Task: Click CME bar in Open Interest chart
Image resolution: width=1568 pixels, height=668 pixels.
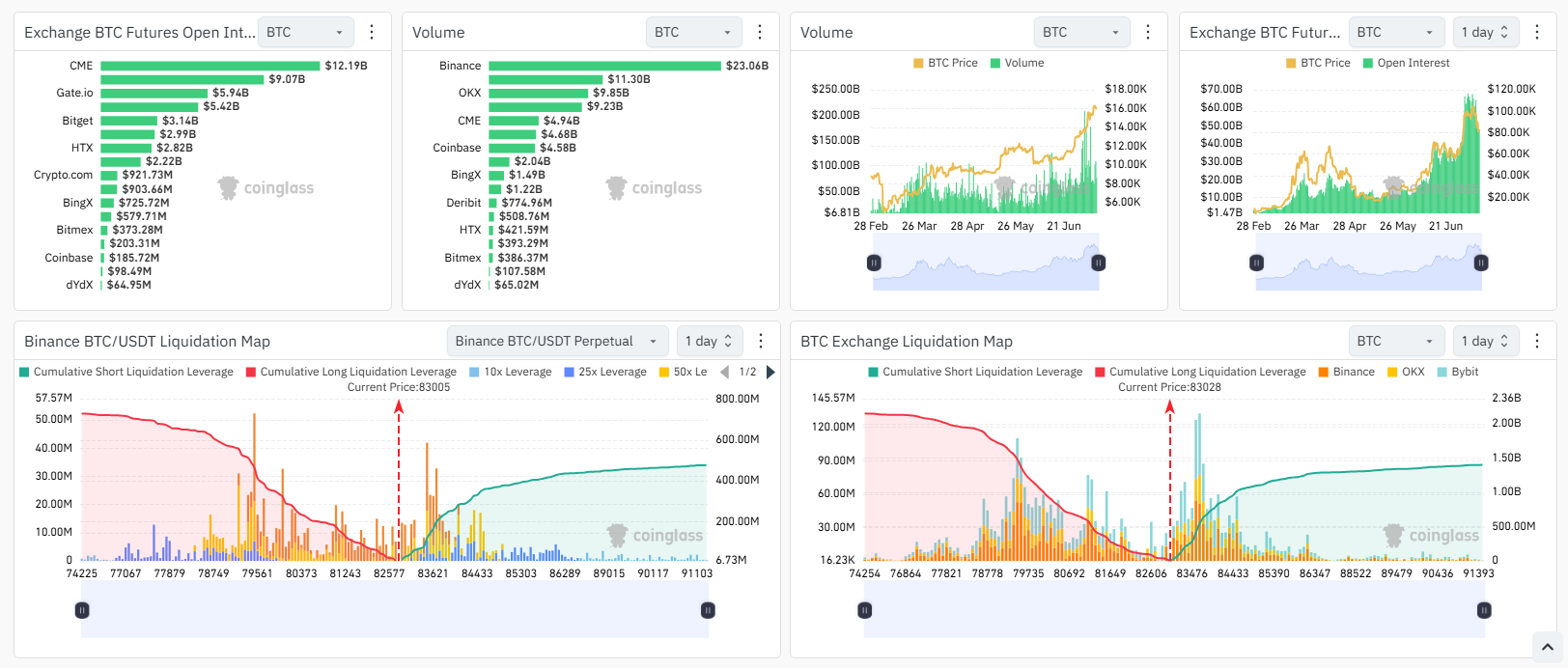Action: click(210, 66)
